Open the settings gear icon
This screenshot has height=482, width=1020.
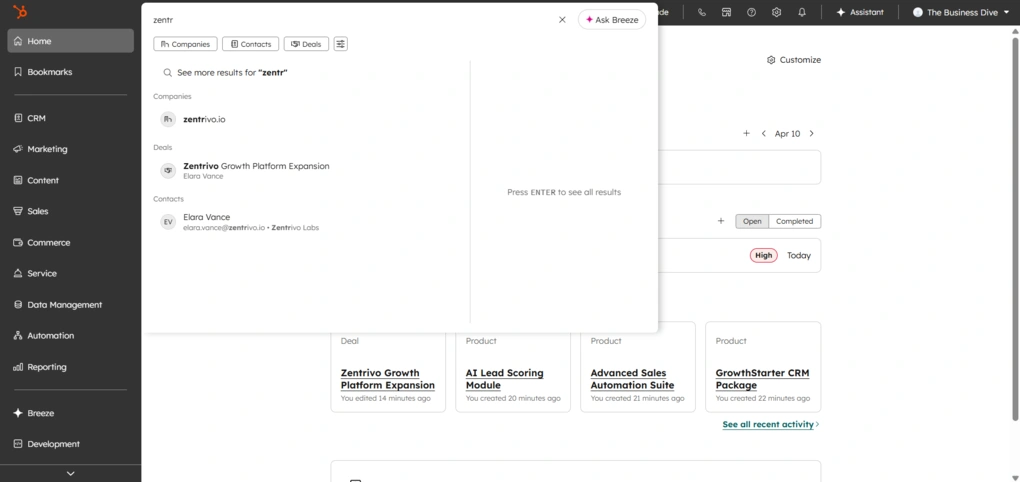776,12
